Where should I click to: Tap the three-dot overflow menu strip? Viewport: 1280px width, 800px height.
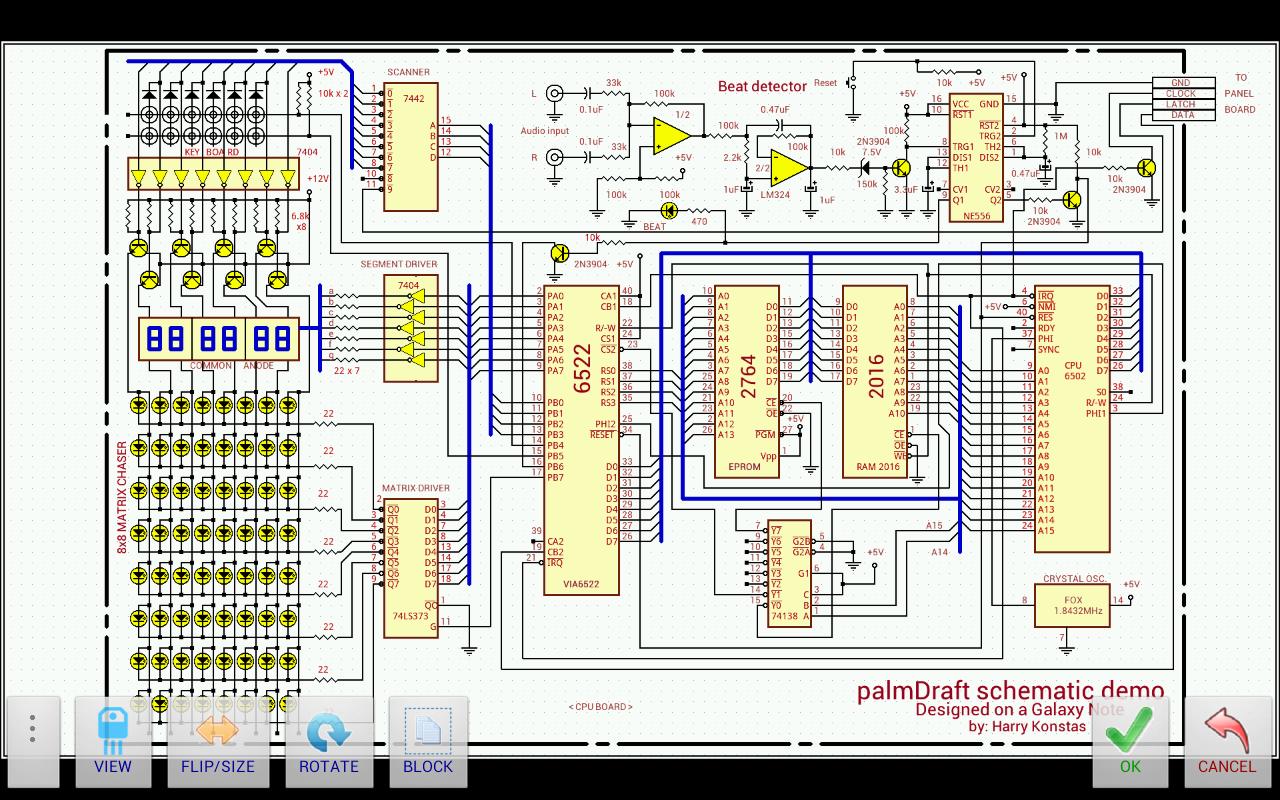coord(32,730)
